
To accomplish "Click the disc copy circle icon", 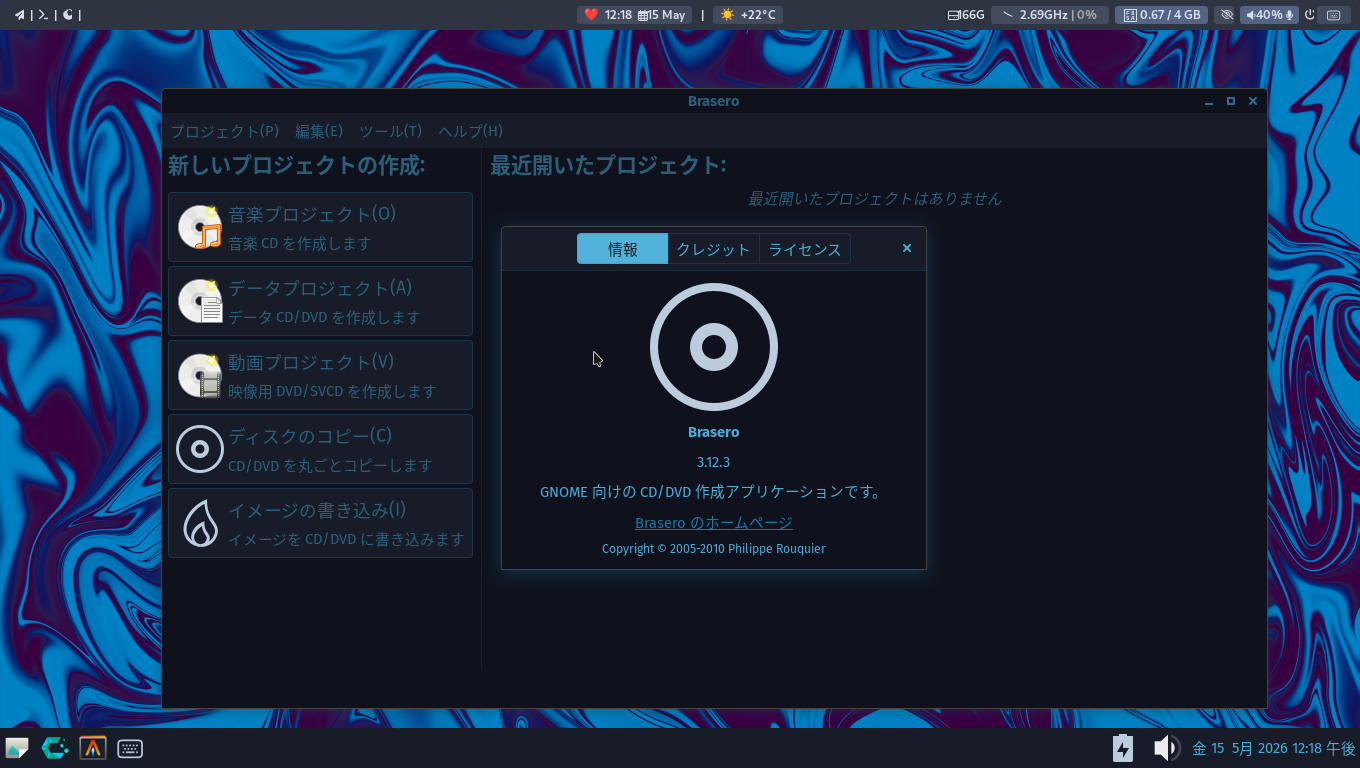I will pyautogui.click(x=200, y=449).
